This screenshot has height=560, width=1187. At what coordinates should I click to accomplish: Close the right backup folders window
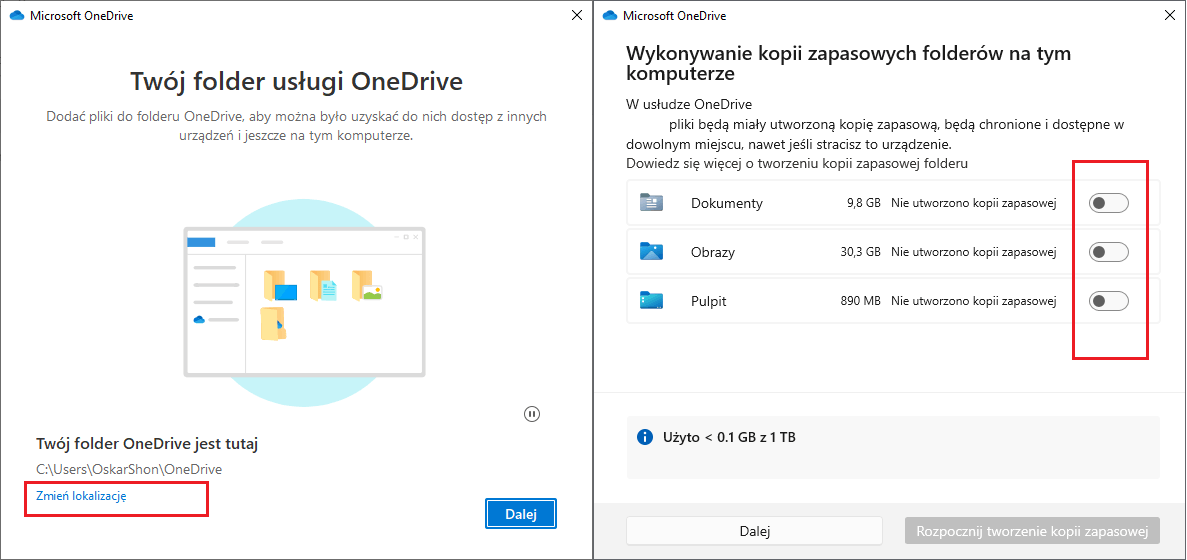click(x=1170, y=15)
